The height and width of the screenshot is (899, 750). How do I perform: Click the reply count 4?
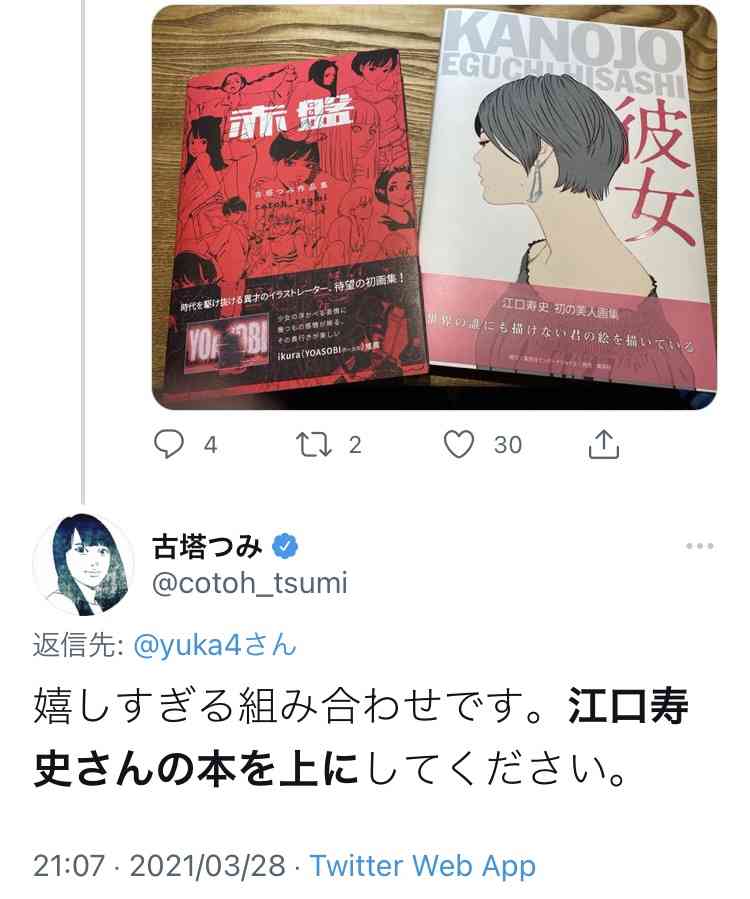click(x=210, y=445)
